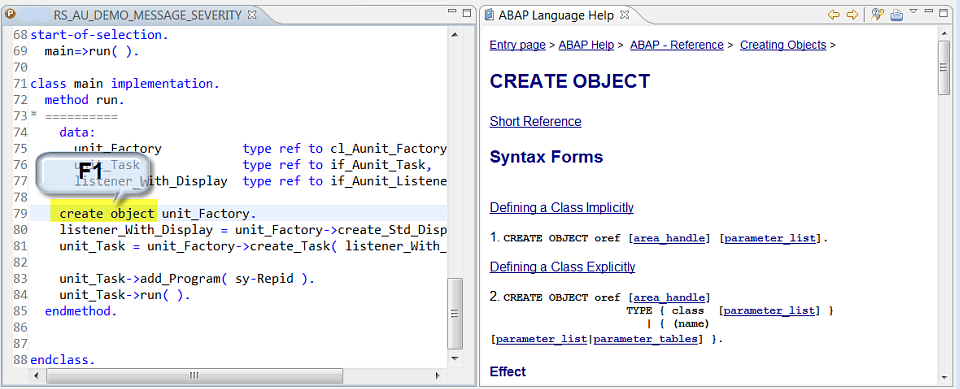Screen dimensions: 960x389
Task: Go back in ABAP Language Help
Action: (833, 15)
